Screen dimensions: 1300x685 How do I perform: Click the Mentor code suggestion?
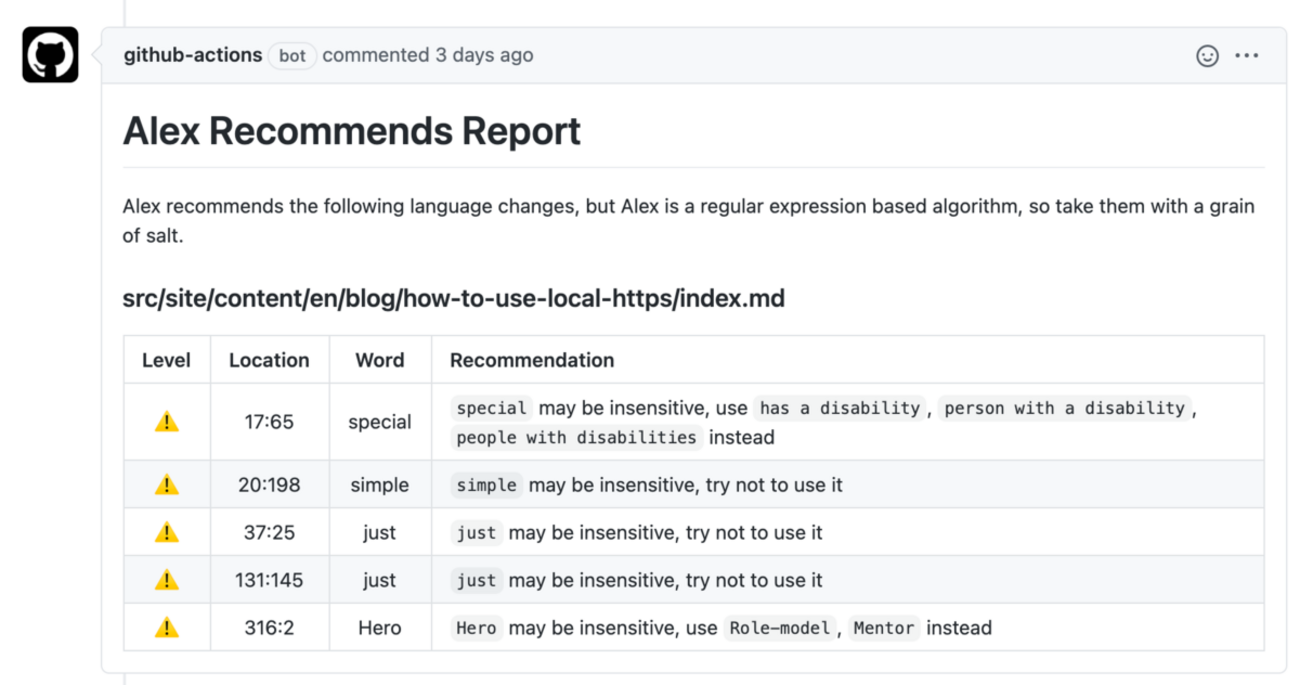pyautogui.click(x=884, y=628)
